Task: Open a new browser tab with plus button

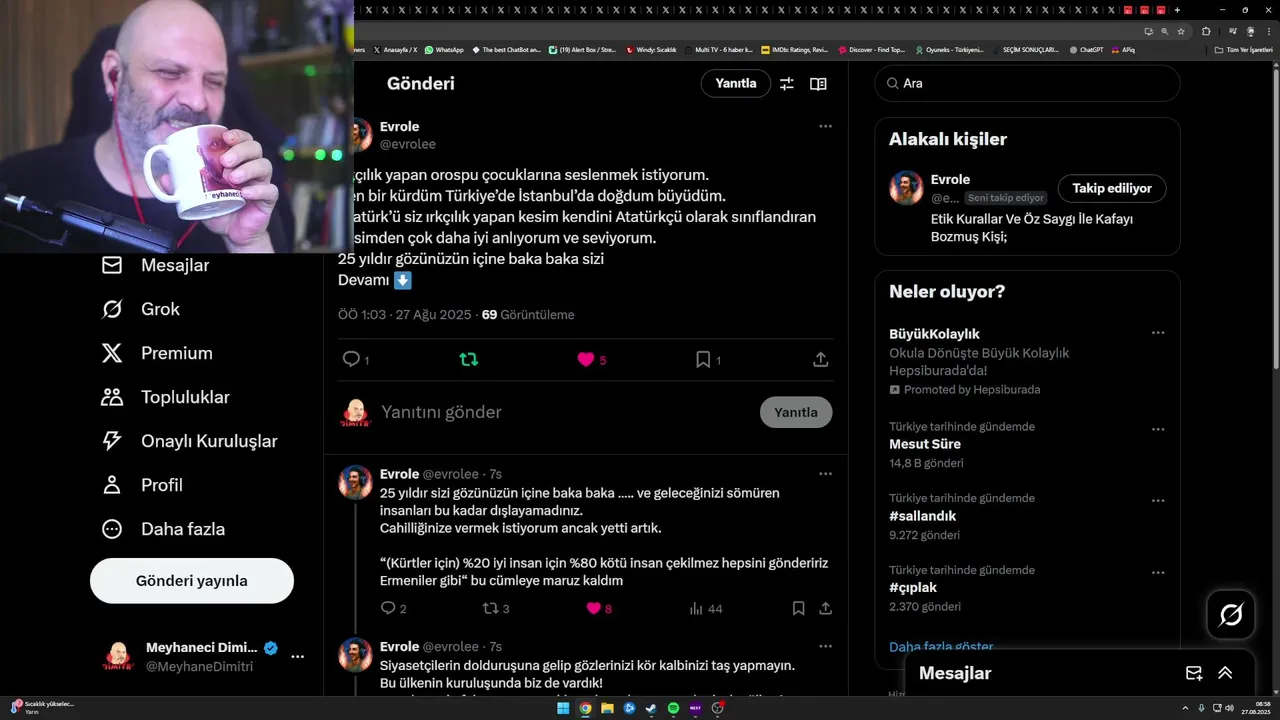Action: (1177, 10)
